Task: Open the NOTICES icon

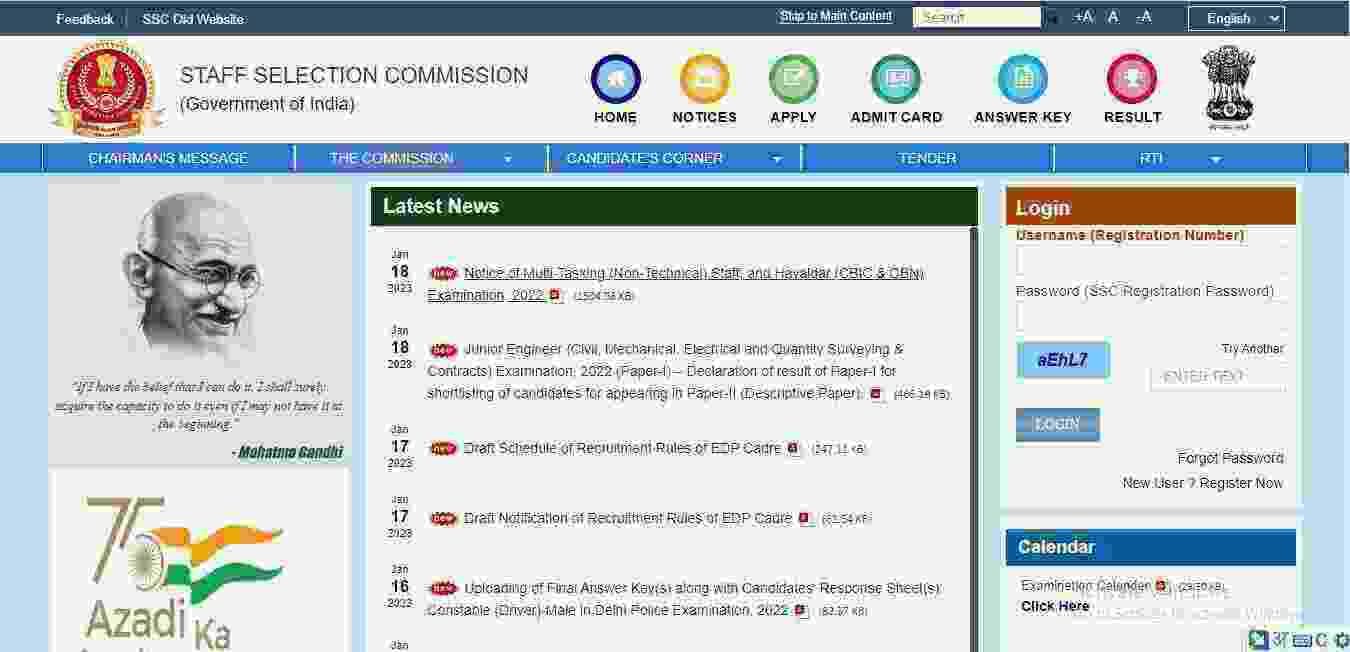Action: tap(704, 79)
